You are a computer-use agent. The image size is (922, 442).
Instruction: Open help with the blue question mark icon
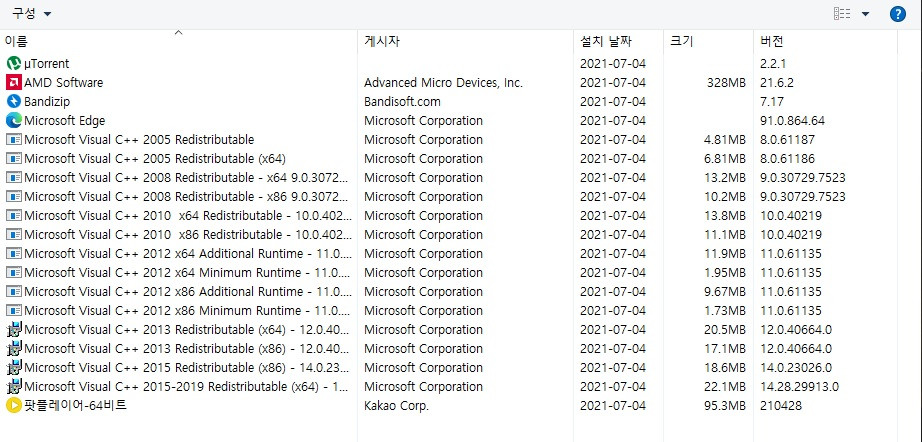(897, 14)
